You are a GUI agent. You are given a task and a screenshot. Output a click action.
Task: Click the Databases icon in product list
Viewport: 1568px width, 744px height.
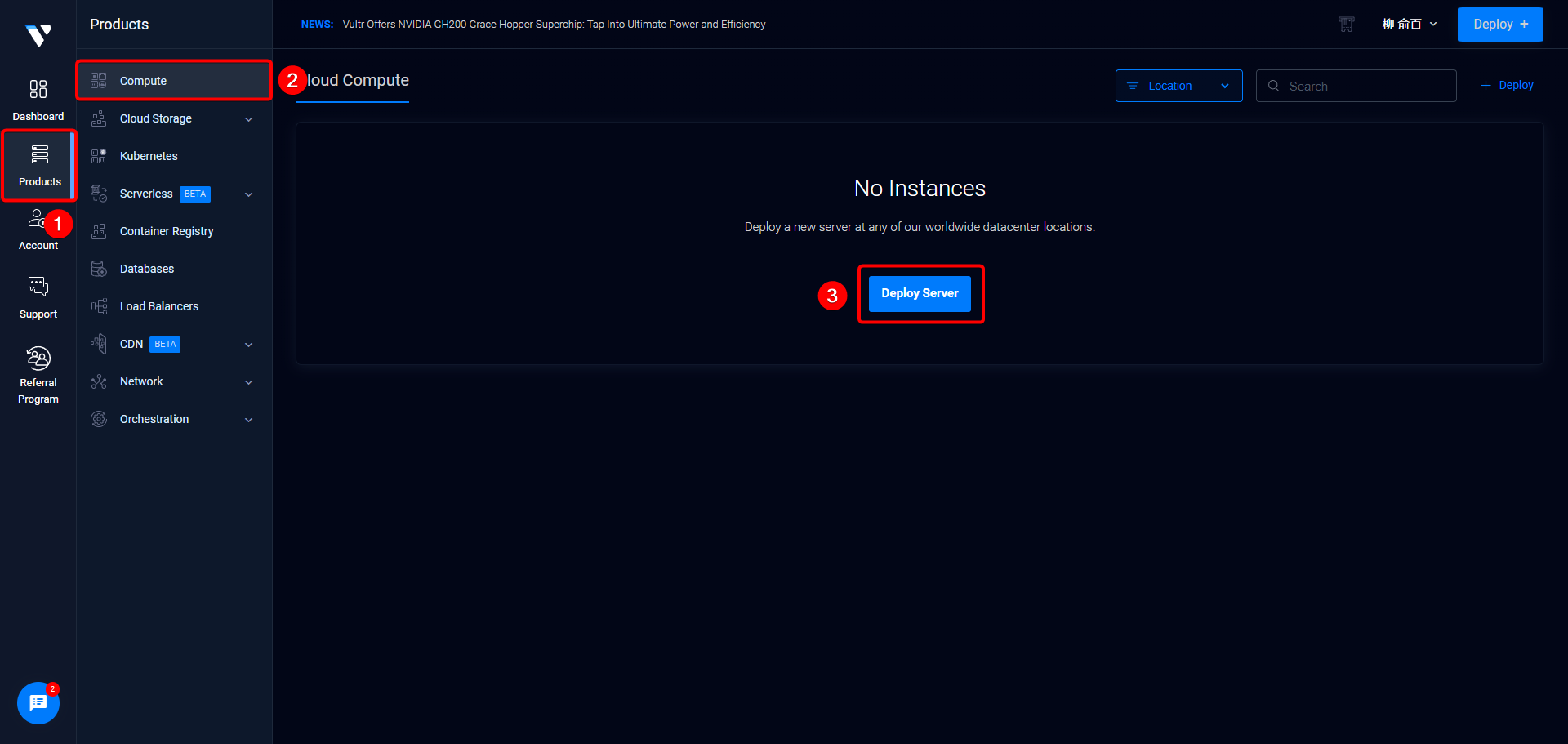pos(99,269)
